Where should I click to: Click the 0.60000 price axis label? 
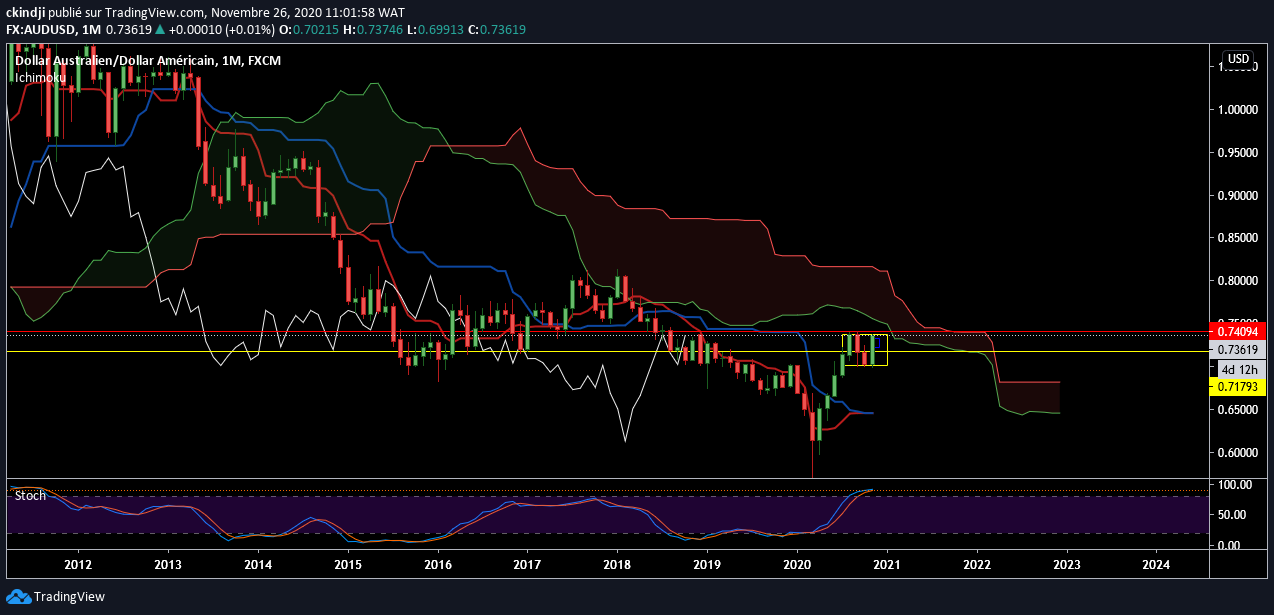1240,453
